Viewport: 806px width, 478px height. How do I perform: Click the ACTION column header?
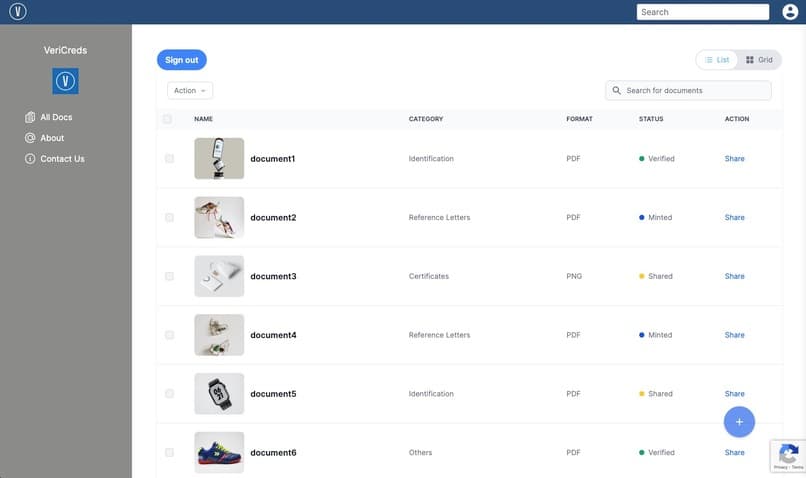tap(737, 119)
